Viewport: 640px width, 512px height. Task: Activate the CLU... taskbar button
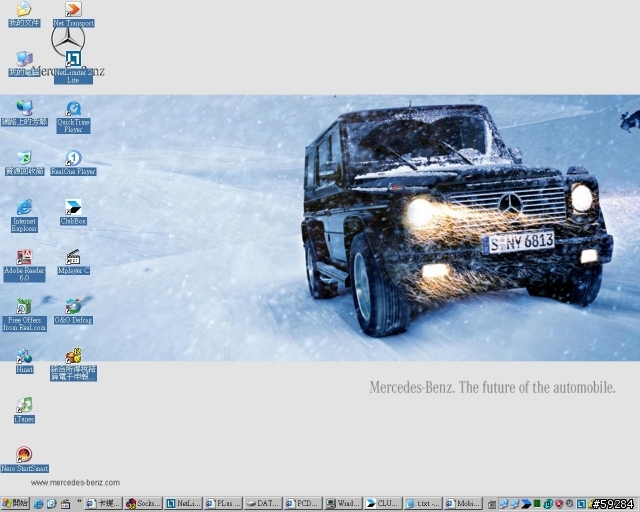point(383,503)
